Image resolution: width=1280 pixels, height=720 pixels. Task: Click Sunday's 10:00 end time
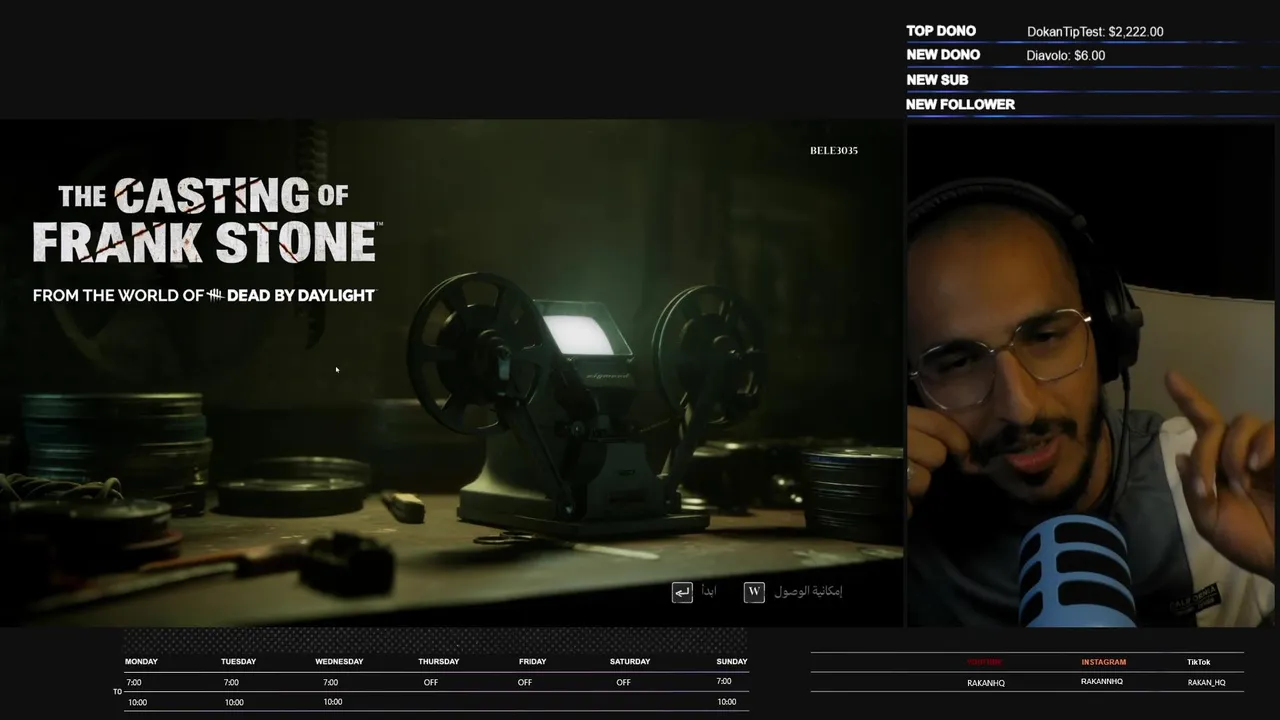727,701
